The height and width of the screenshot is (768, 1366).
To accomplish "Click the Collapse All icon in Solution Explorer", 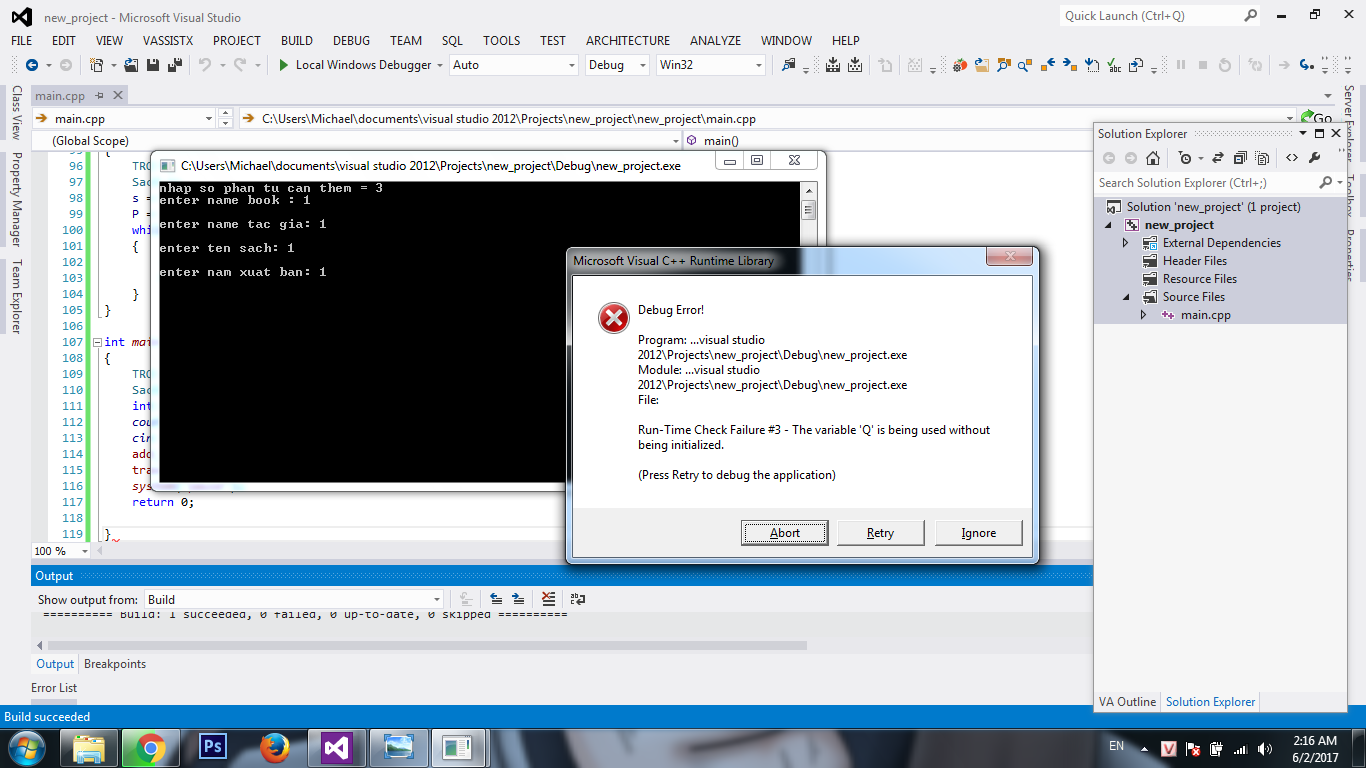I will pyautogui.click(x=1240, y=158).
